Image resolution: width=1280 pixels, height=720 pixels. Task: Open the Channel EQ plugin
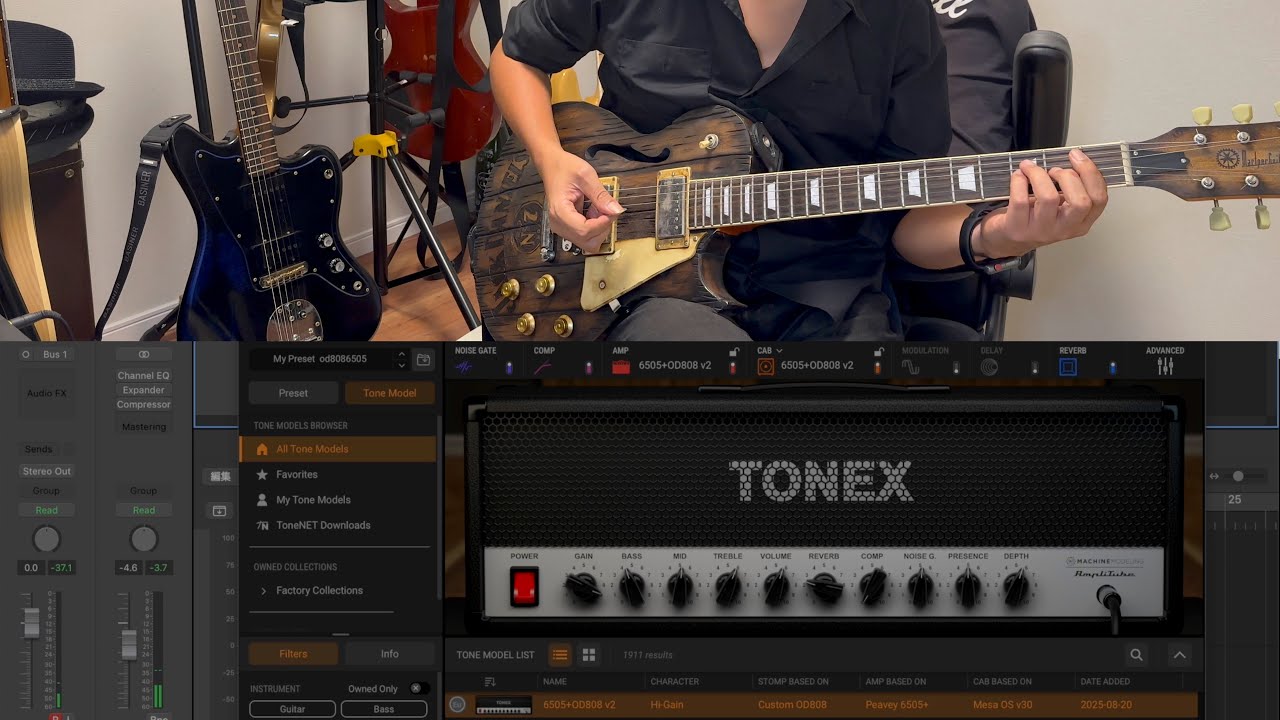[x=144, y=376]
